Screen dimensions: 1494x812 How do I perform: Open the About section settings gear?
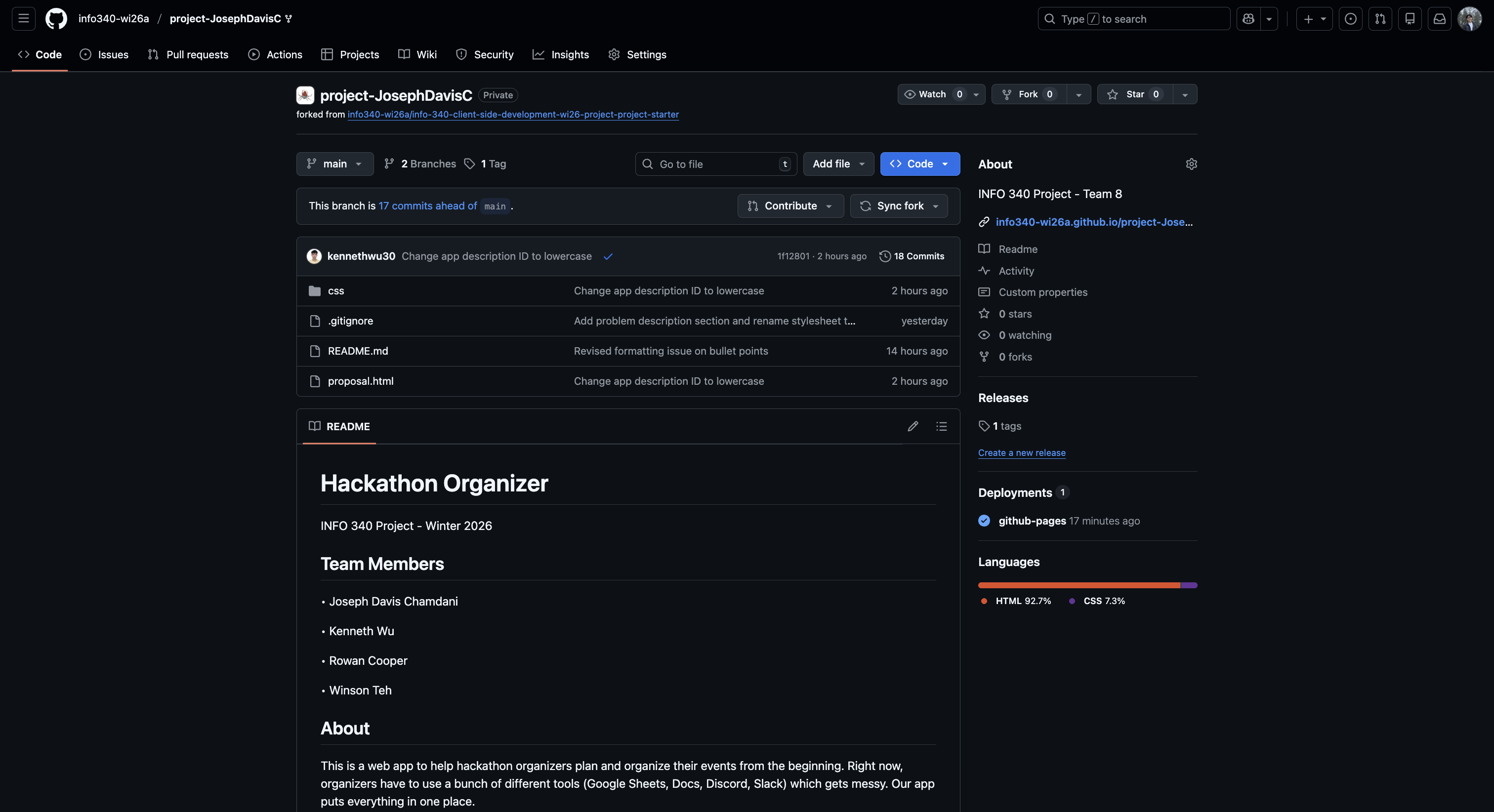click(x=1191, y=163)
